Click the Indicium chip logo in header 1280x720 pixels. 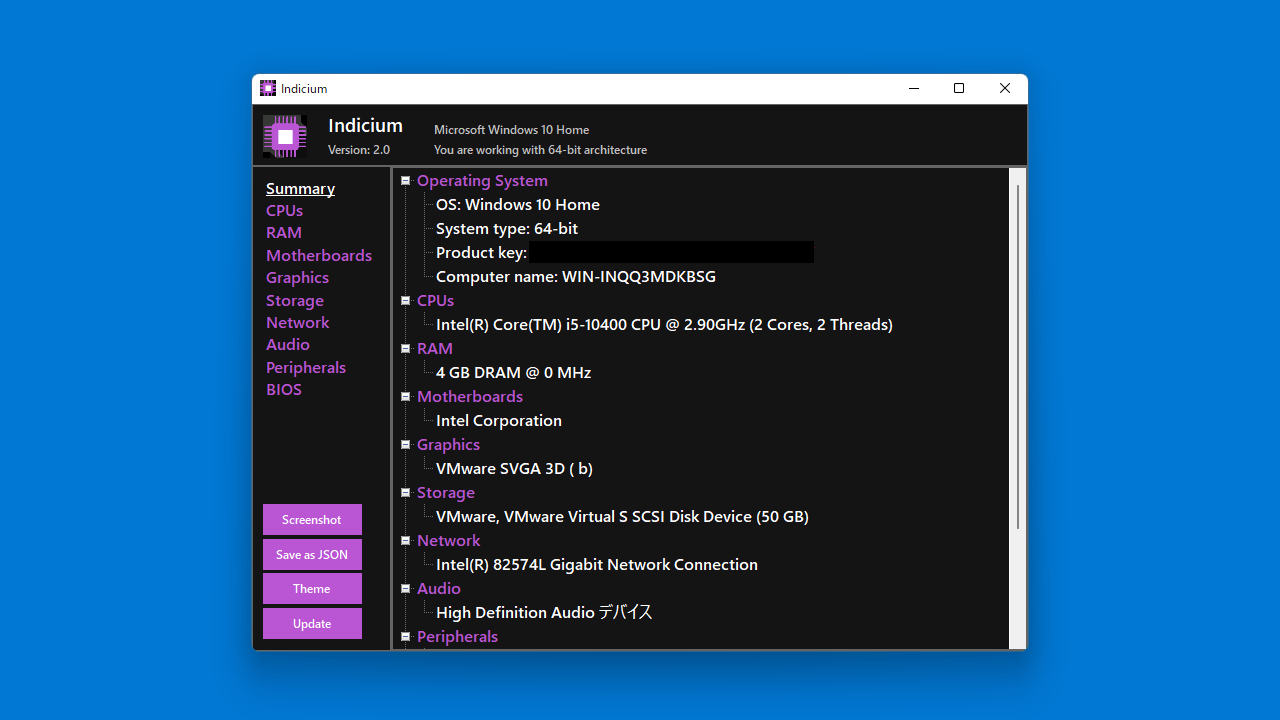tap(284, 136)
